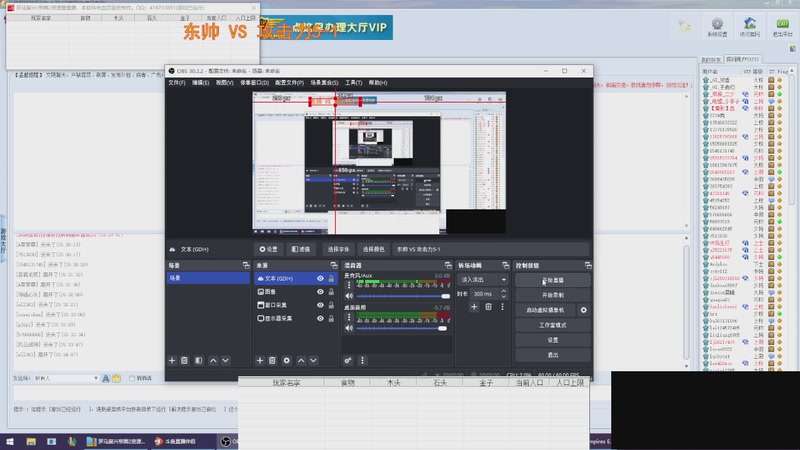Click Start Streaming in the OBS Controls panel
The height and width of the screenshot is (450, 800).
(553, 280)
